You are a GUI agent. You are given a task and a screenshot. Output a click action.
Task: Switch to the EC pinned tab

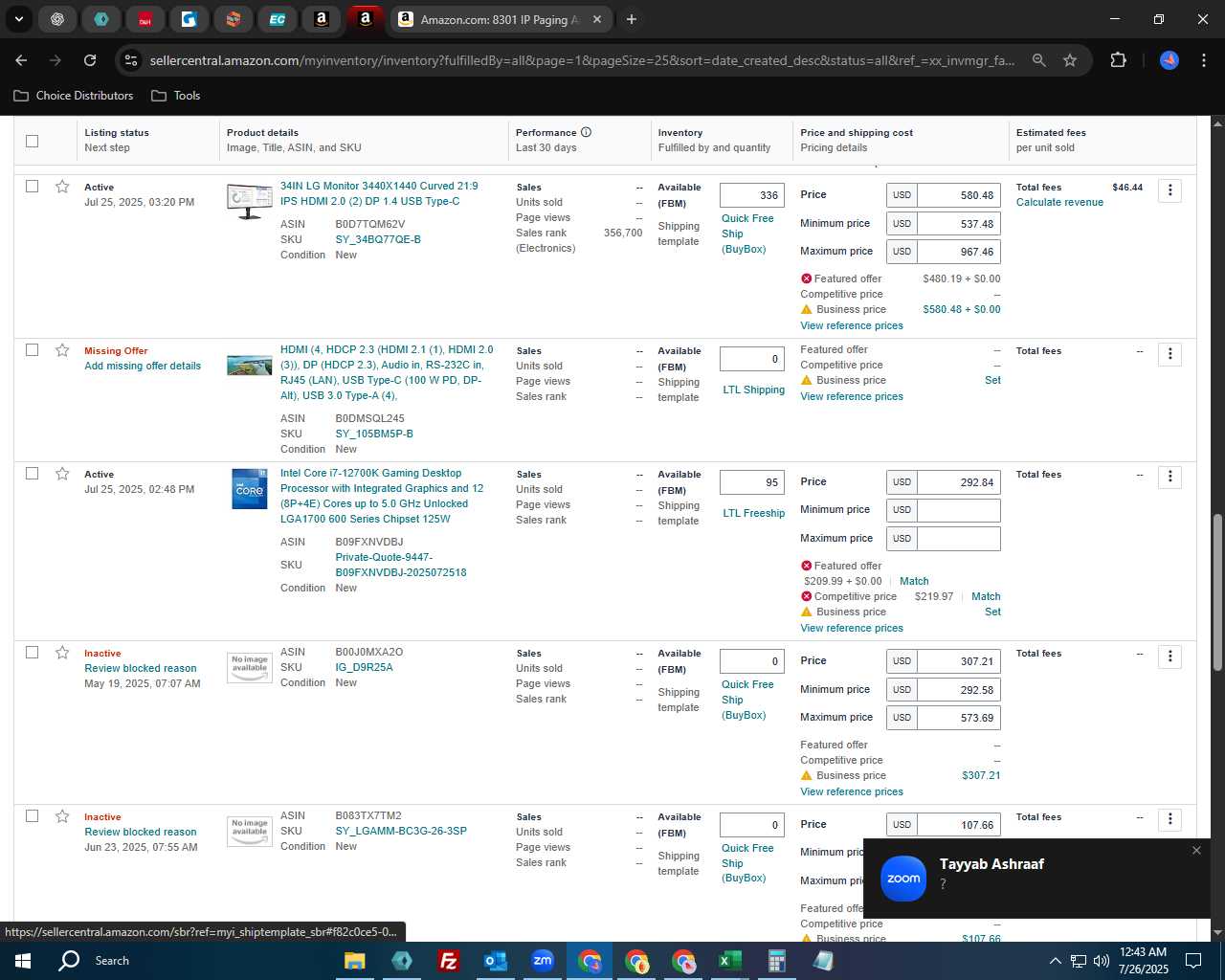[278, 19]
